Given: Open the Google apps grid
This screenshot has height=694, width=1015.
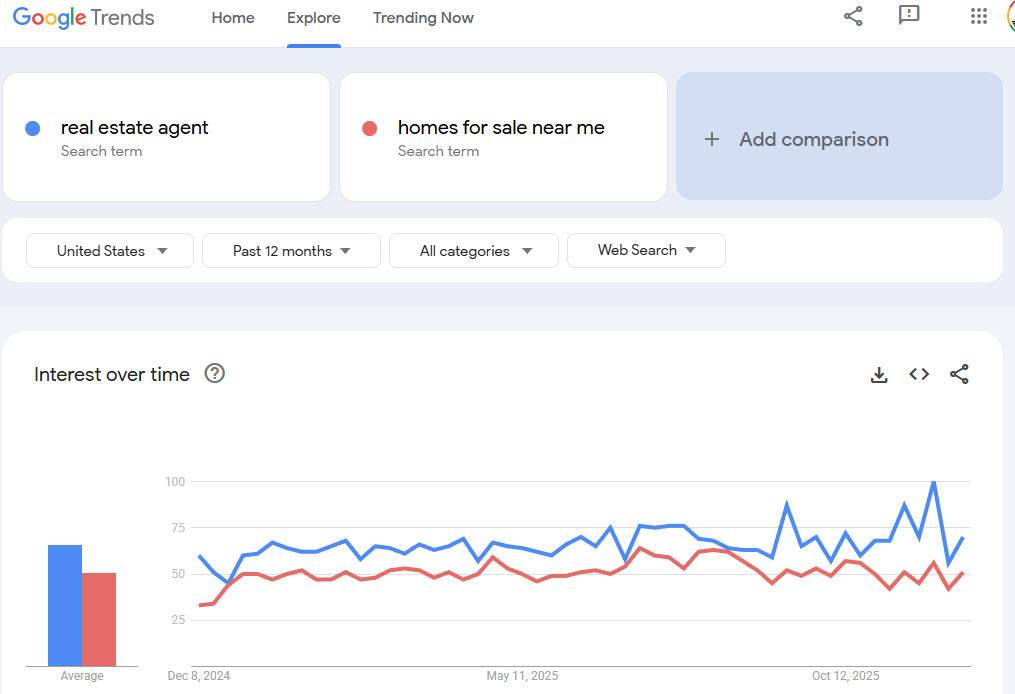Looking at the screenshot, I should pyautogui.click(x=977, y=16).
